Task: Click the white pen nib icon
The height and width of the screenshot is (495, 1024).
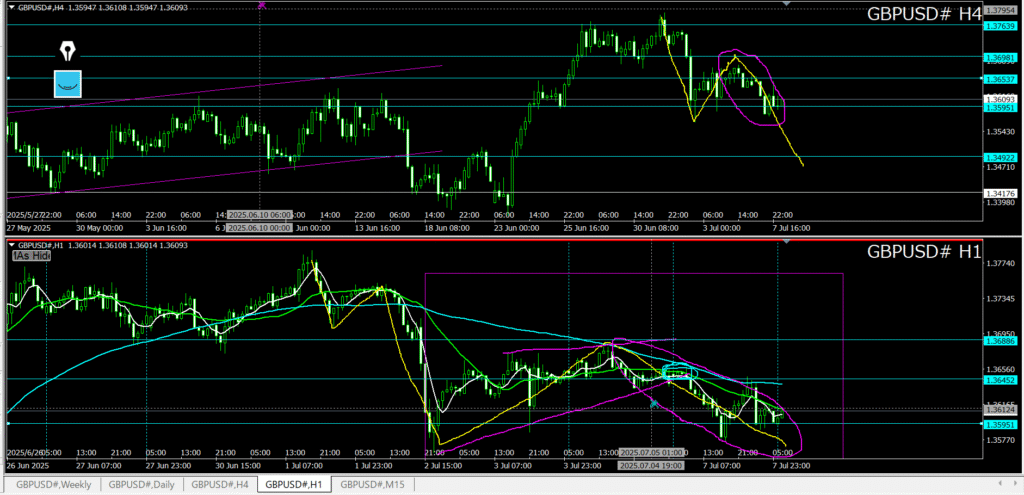Action: [68, 51]
